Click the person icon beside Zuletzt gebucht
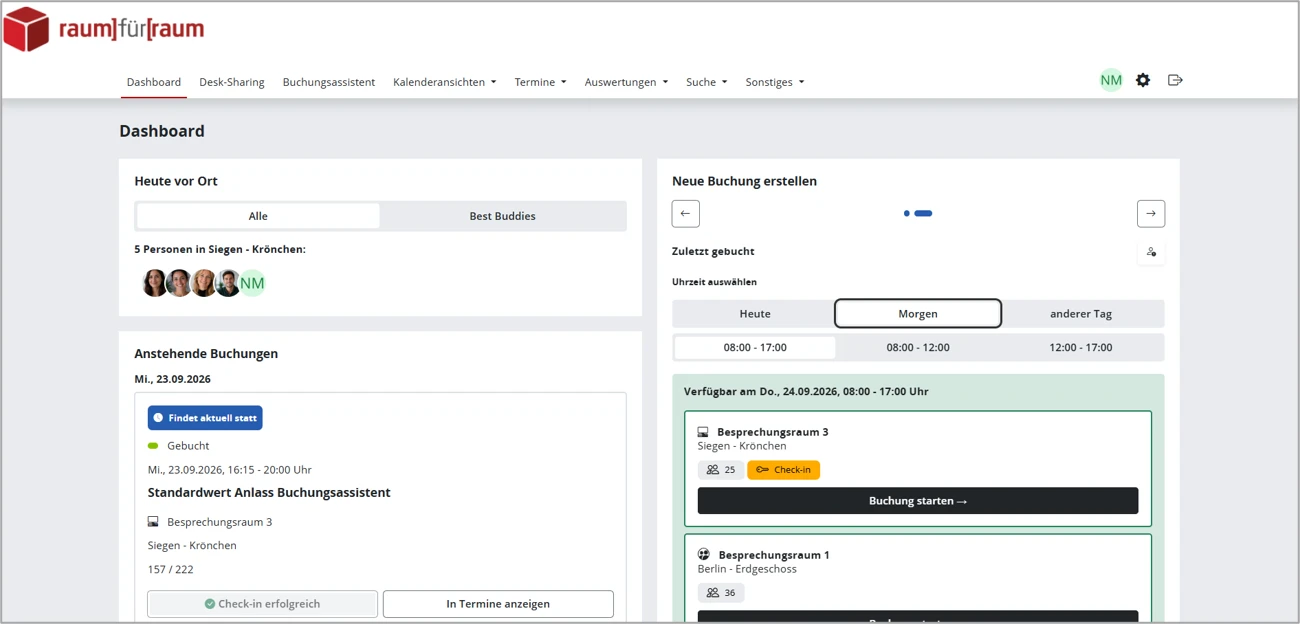1300x624 pixels. click(x=1151, y=252)
